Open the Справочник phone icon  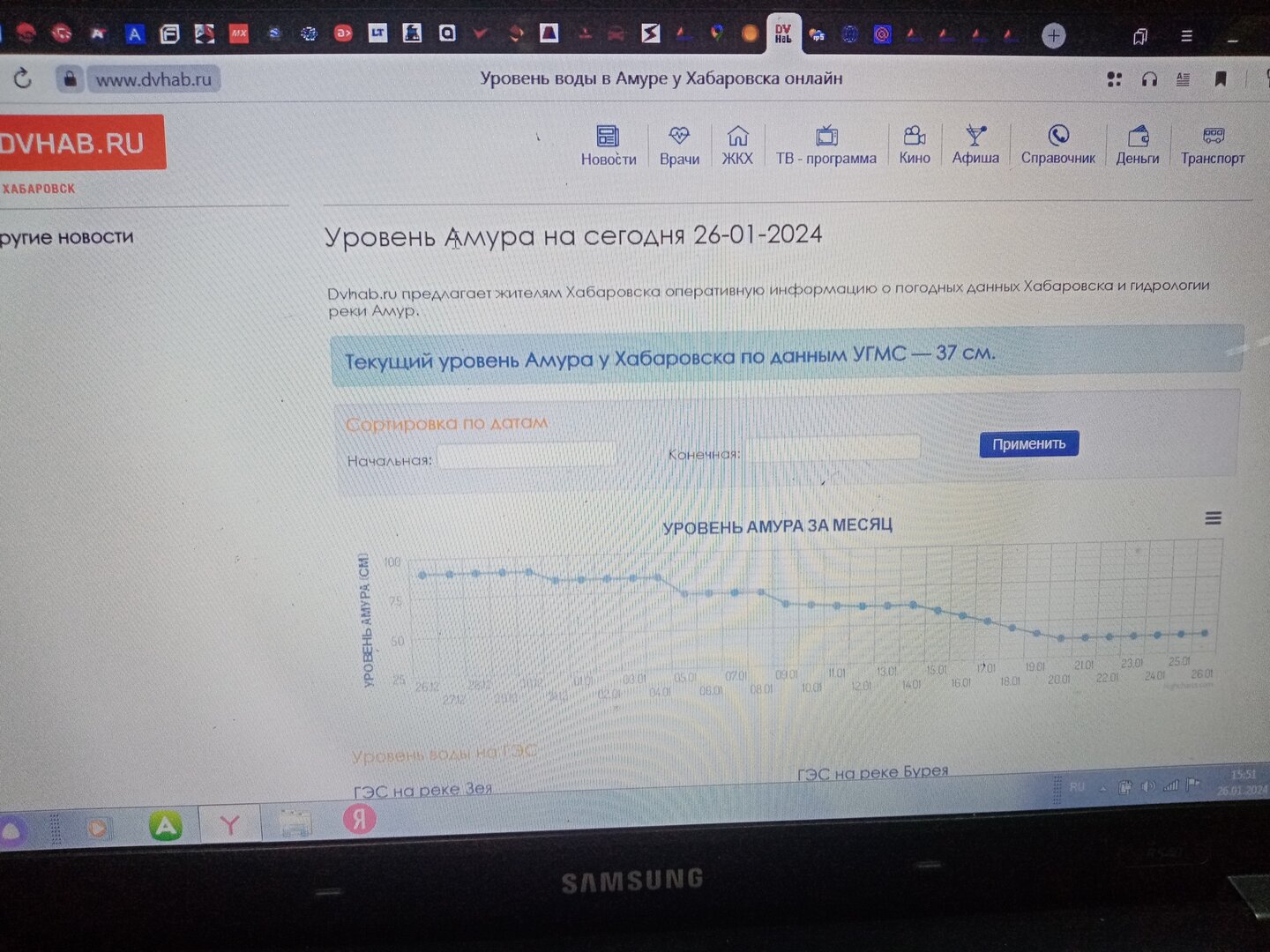(x=1058, y=135)
